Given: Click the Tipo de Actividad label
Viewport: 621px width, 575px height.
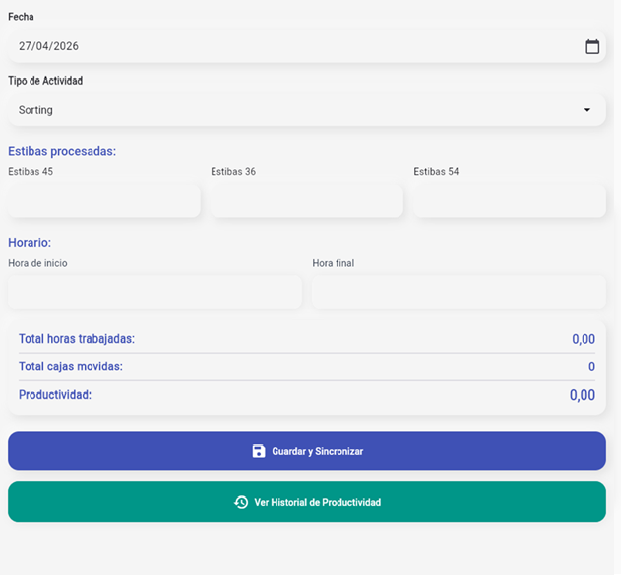Looking at the screenshot, I should tap(46, 81).
